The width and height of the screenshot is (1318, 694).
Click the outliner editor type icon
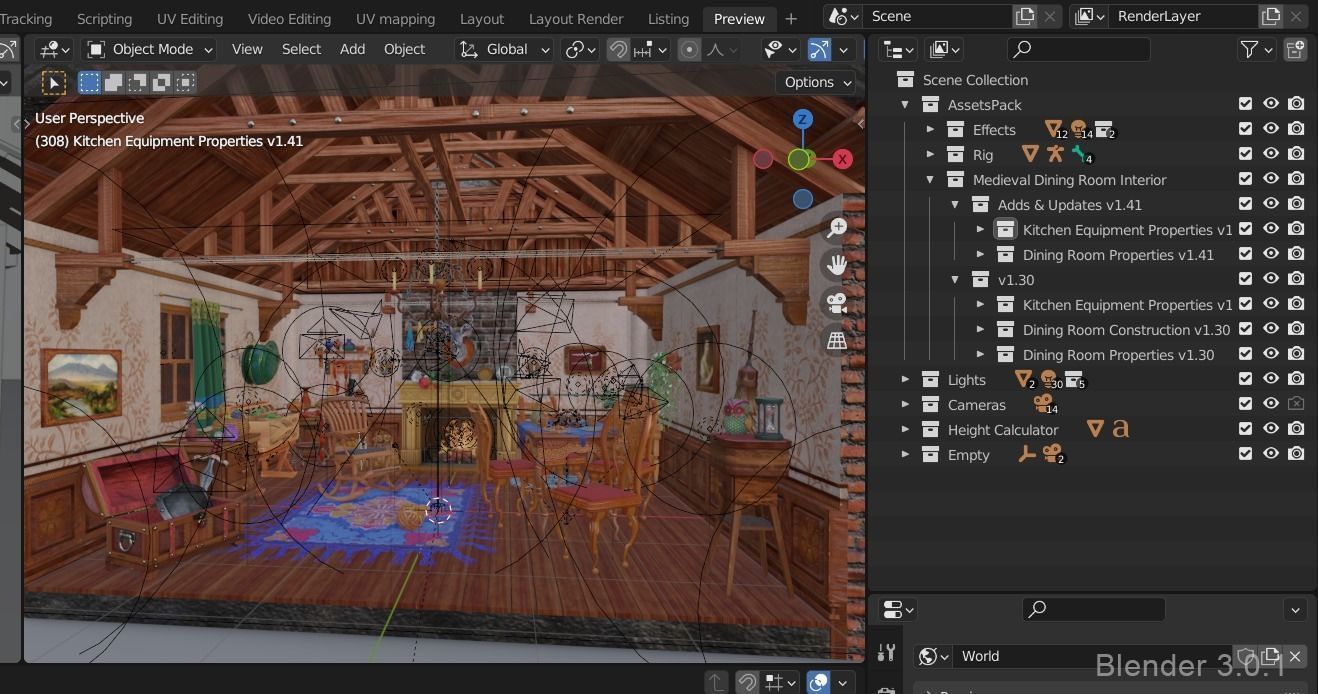[x=899, y=49]
